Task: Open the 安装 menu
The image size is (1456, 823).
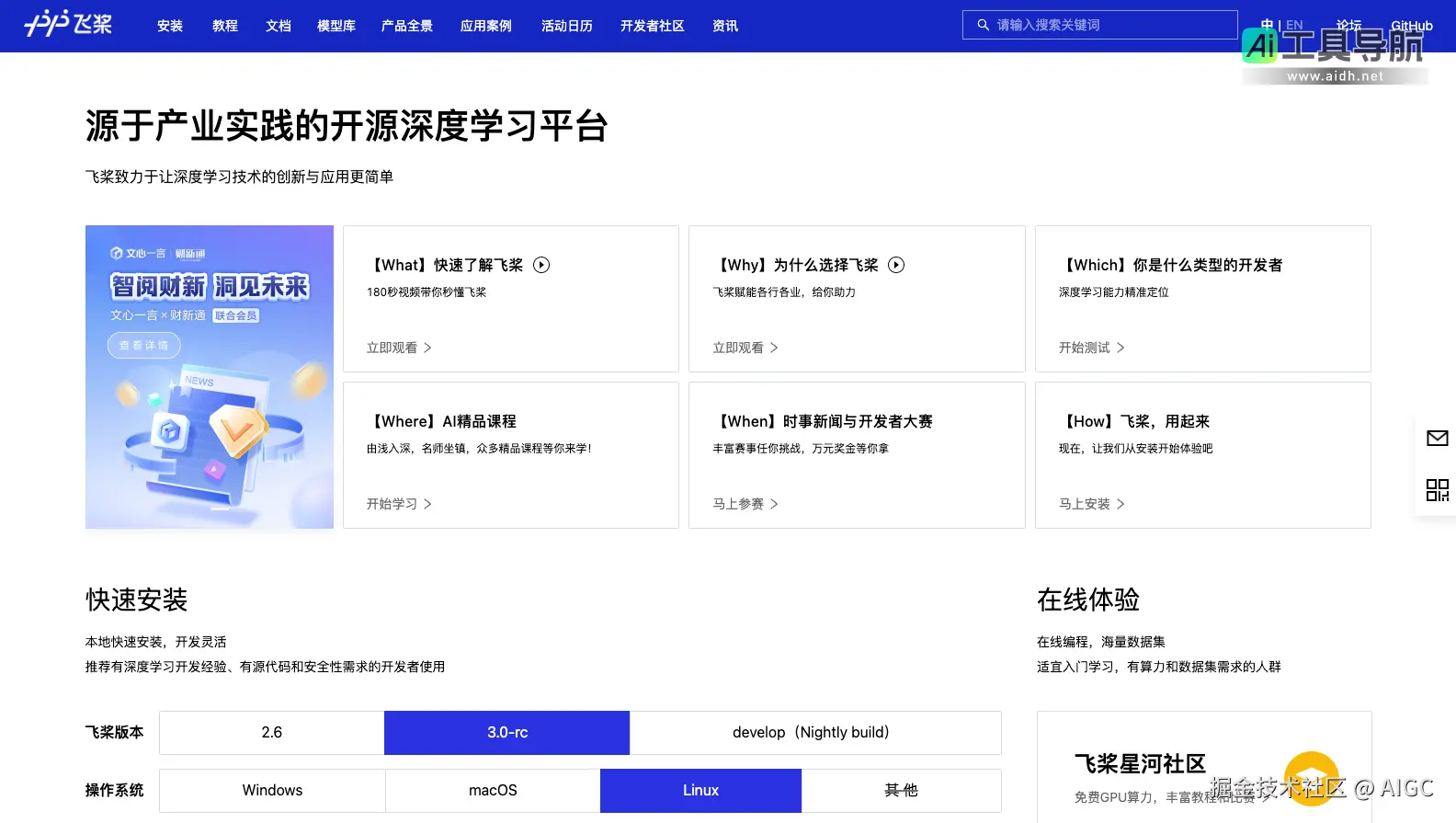Action: click(170, 26)
